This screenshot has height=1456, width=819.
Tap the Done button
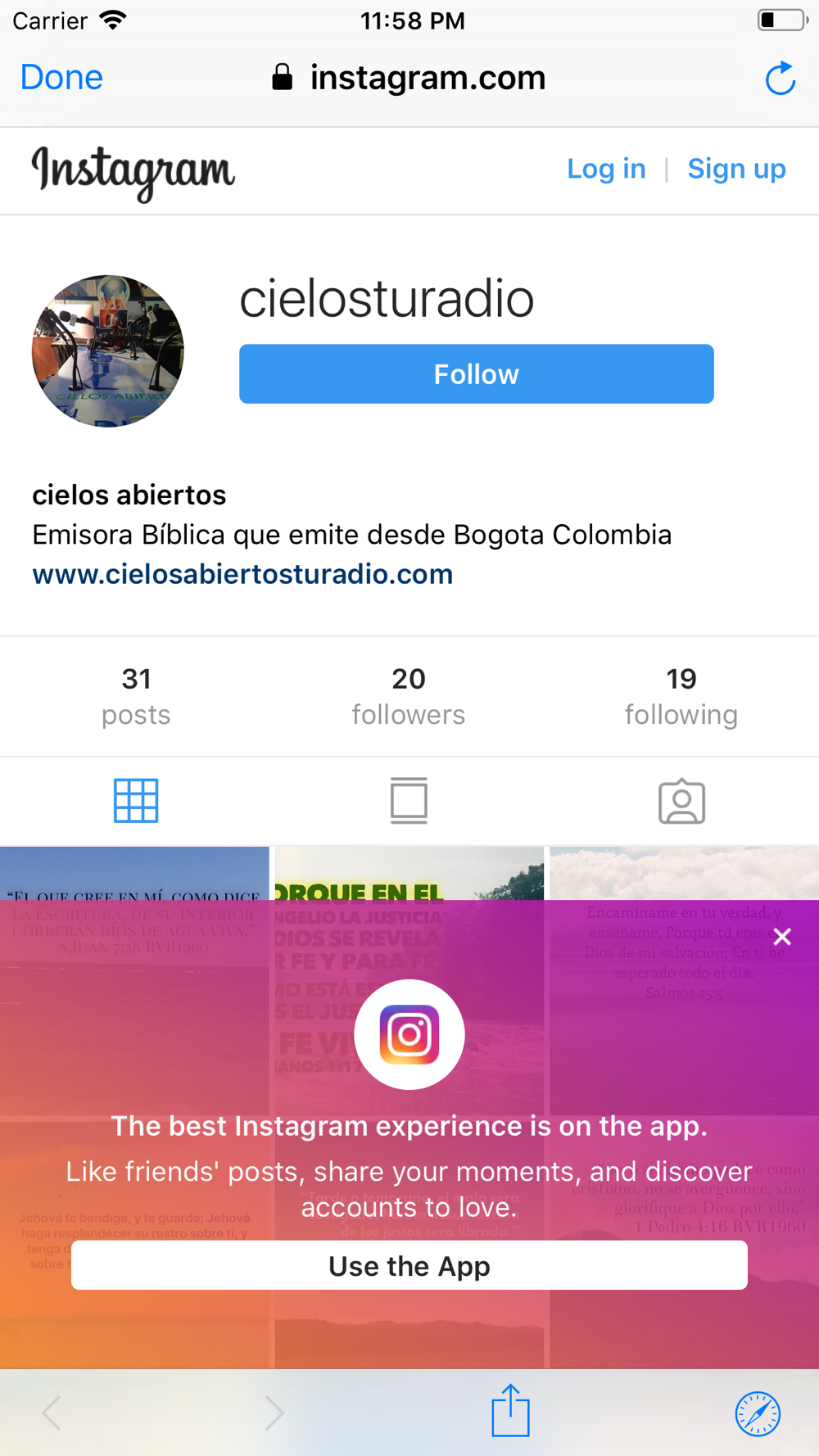[x=61, y=77]
